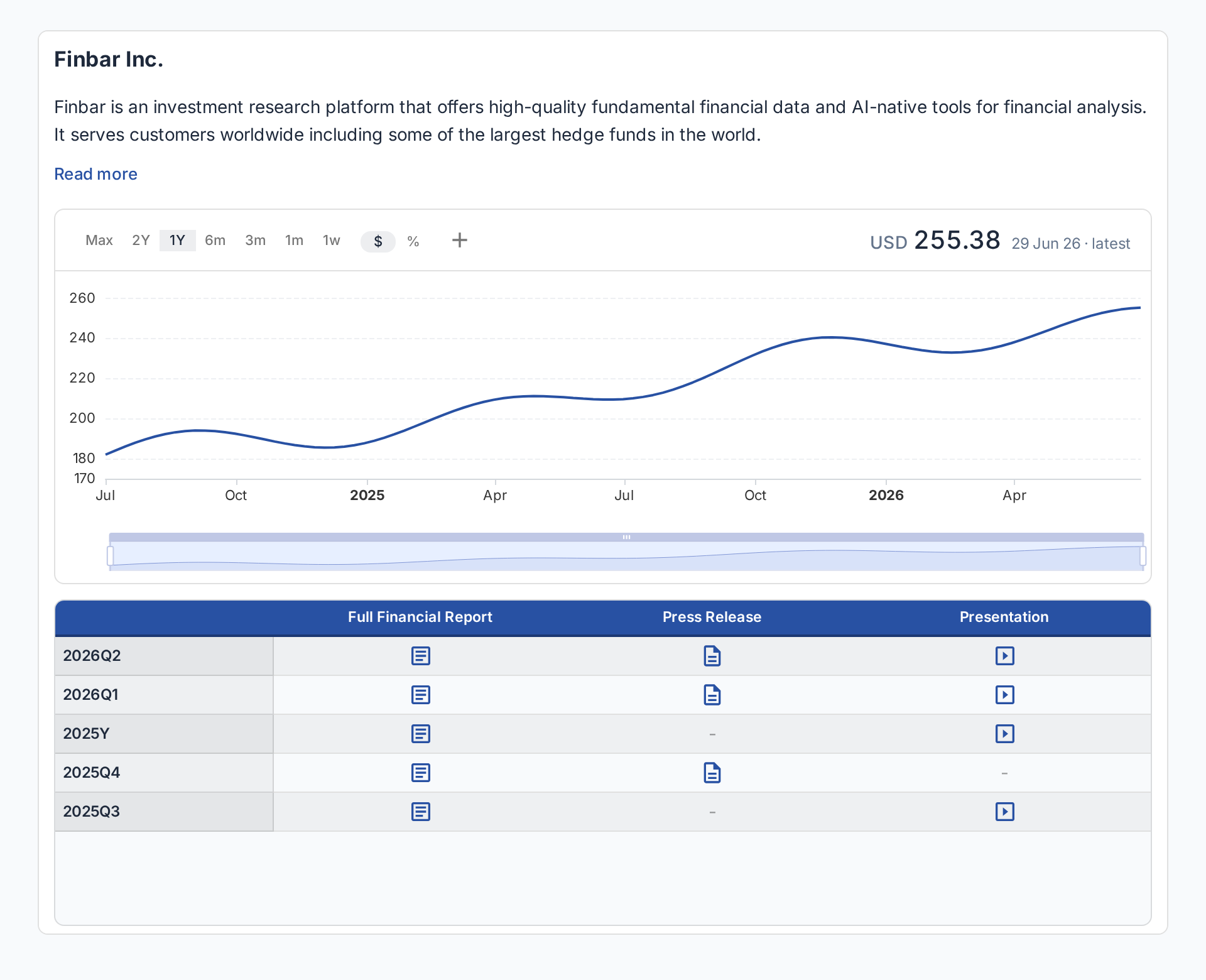Click the Press Release column header

[x=712, y=617]
